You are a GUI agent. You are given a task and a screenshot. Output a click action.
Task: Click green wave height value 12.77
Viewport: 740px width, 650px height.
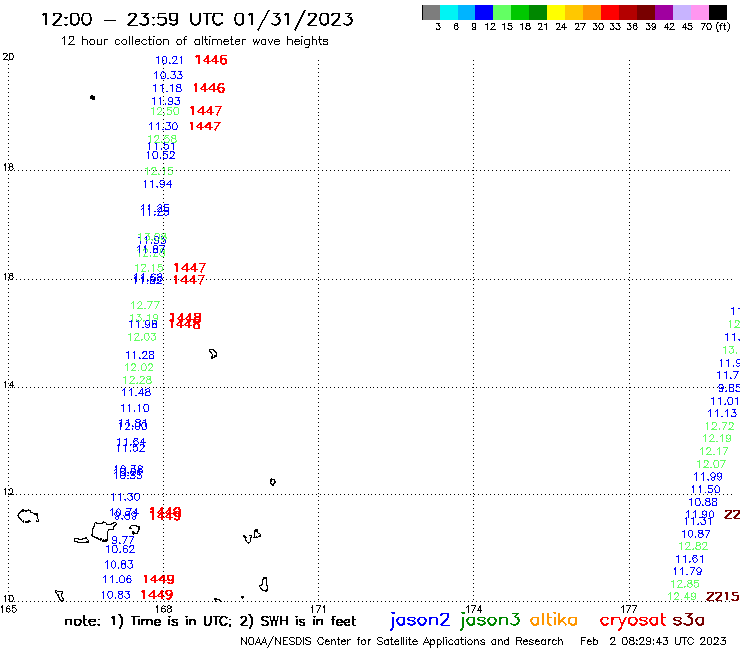coord(145,305)
